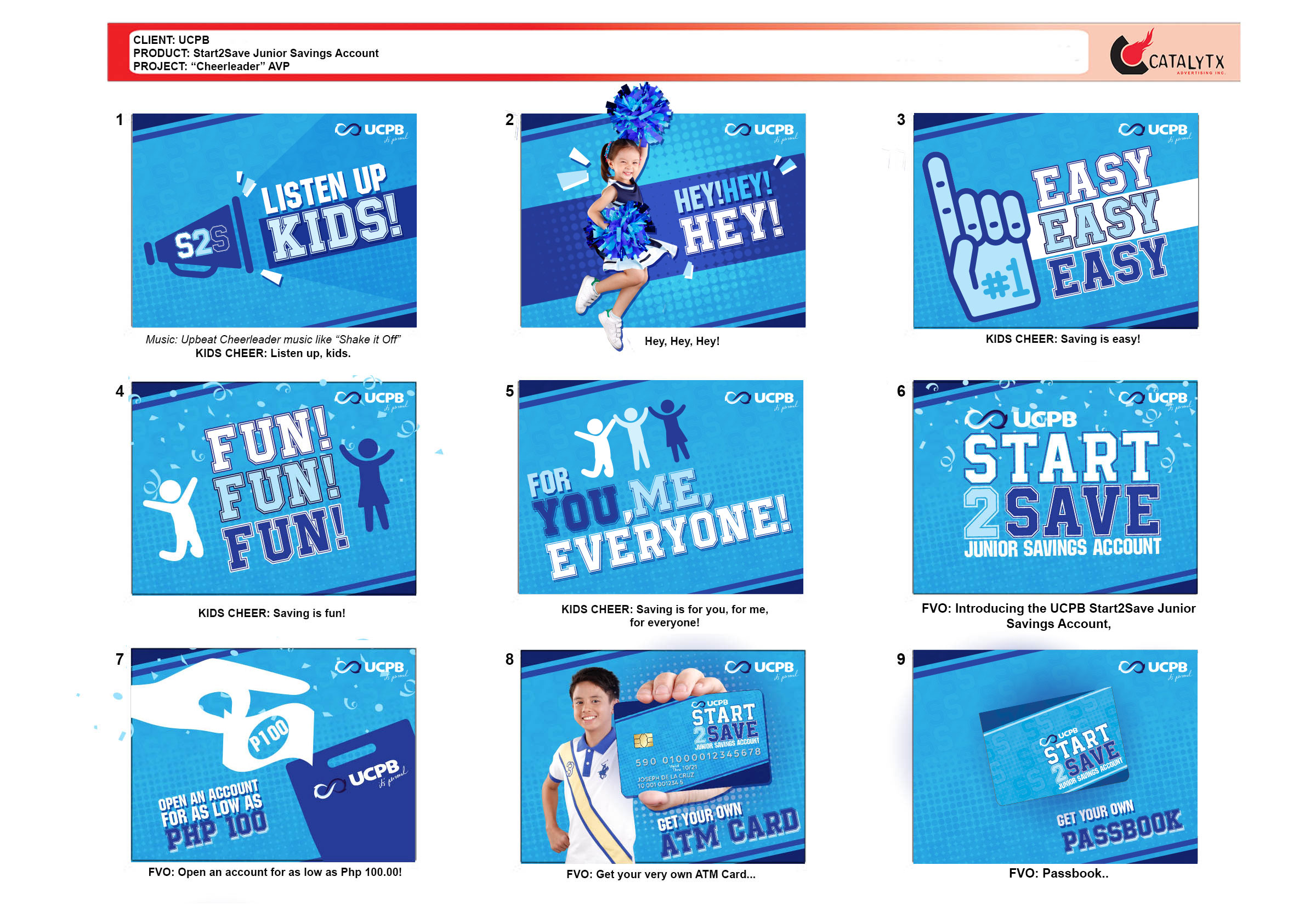1316x905 pixels.
Task: Click 'FVO: Open an account' caption
Action: coord(275,872)
